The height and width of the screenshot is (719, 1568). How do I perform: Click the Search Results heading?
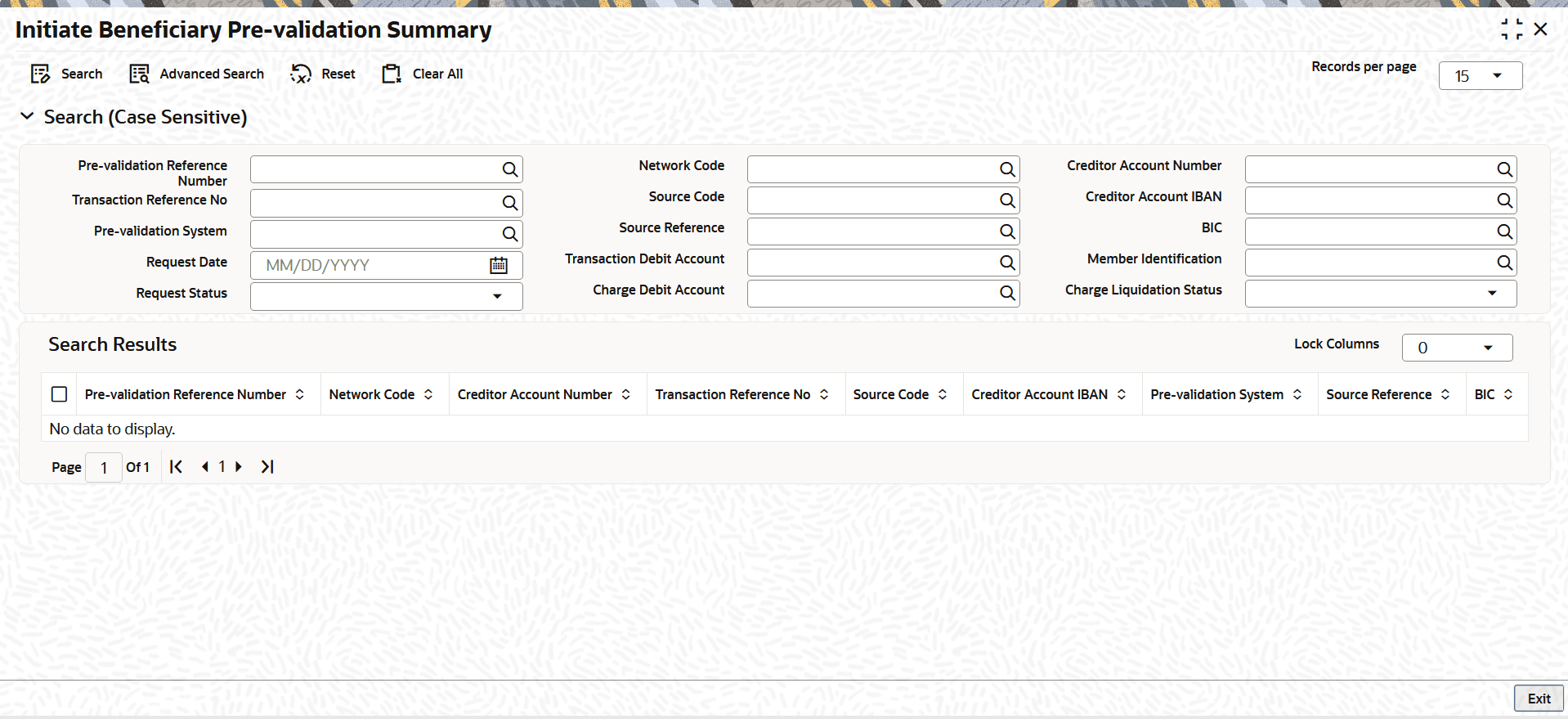[x=112, y=344]
